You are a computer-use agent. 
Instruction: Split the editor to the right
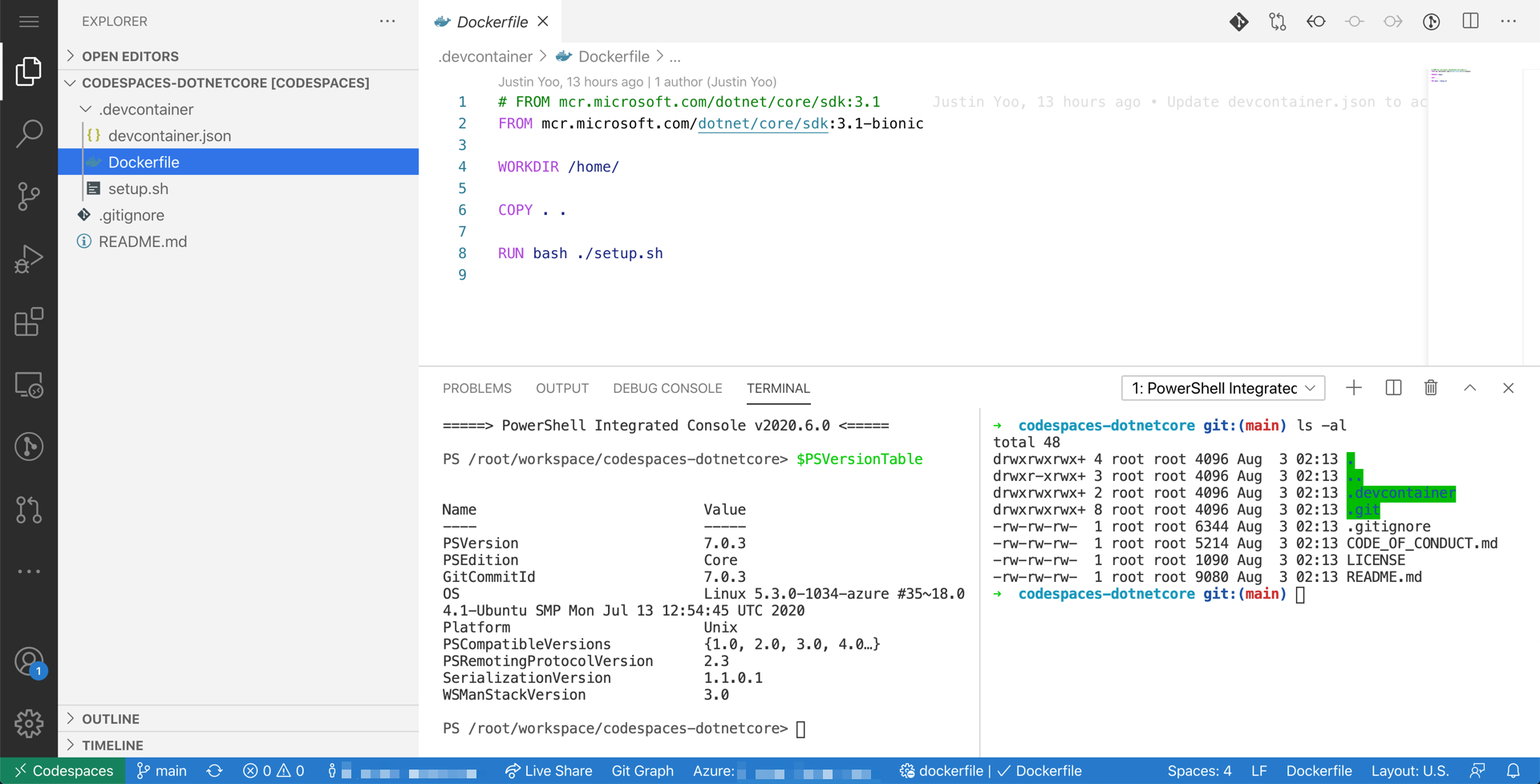coord(1470,22)
